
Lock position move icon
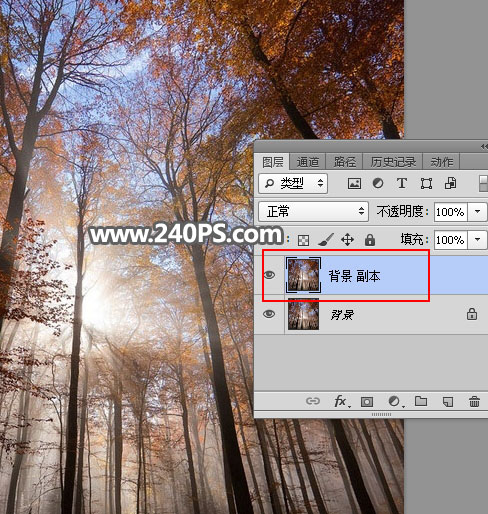(347, 240)
